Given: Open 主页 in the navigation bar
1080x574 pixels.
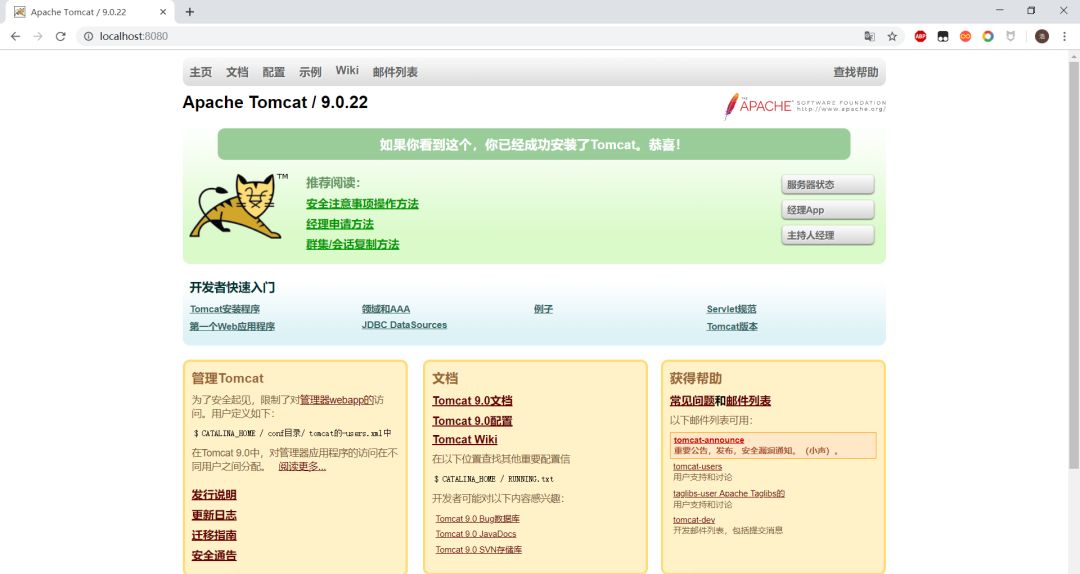Looking at the screenshot, I should point(200,72).
